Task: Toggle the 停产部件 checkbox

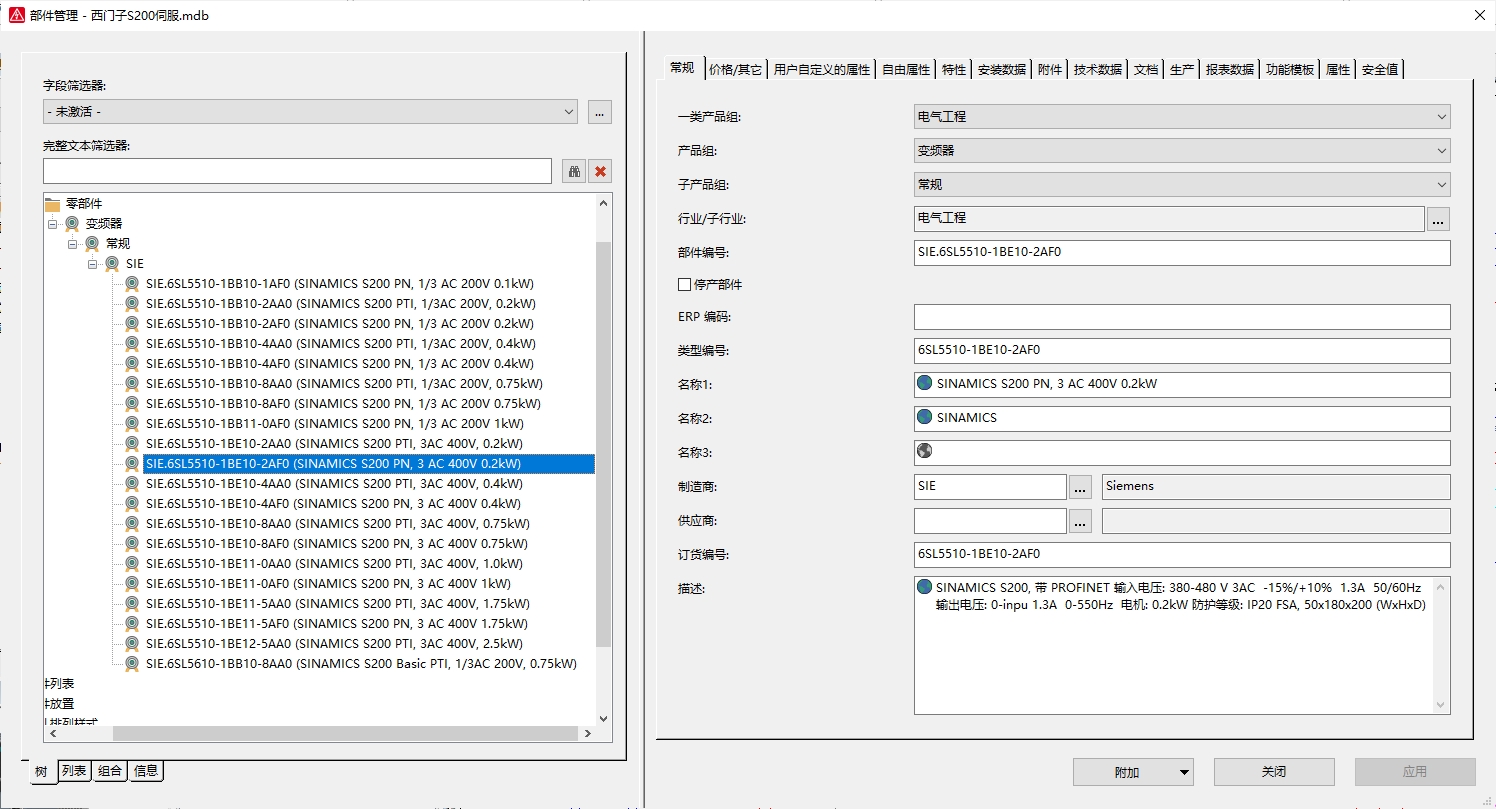Action: click(x=684, y=285)
